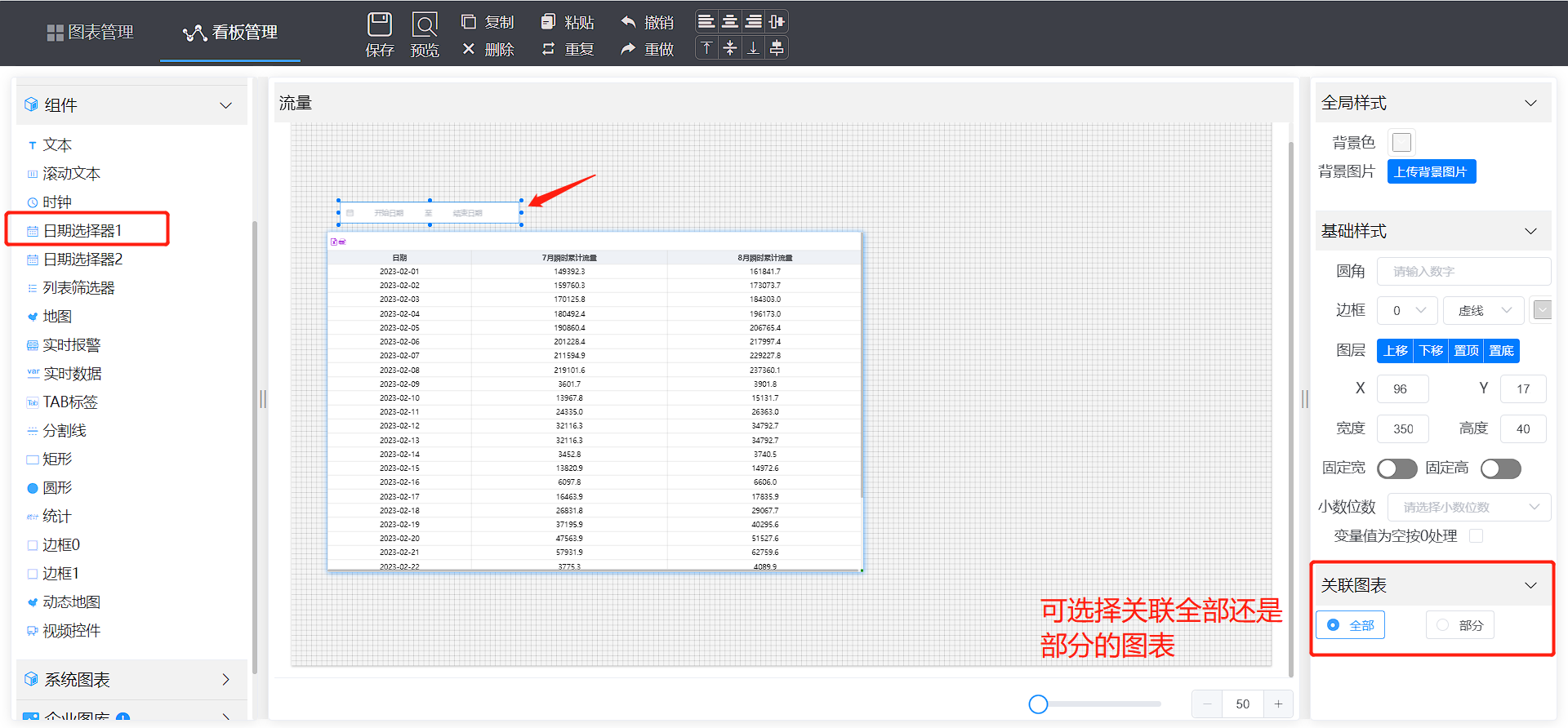The width and height of the screenshot is (1568, 728).
Task: Select the 全部 radio option
Action: 1350,625
